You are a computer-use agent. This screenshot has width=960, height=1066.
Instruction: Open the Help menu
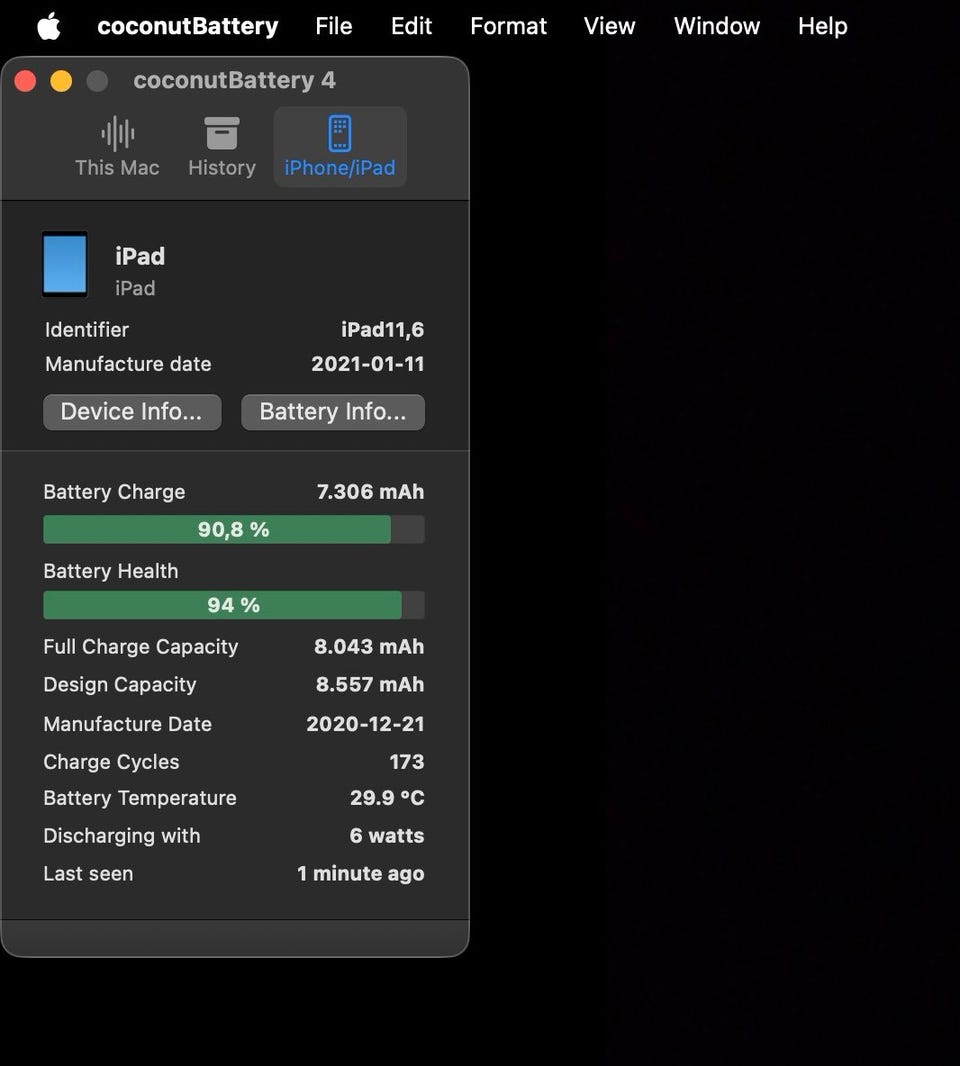(x=822, y=26)
